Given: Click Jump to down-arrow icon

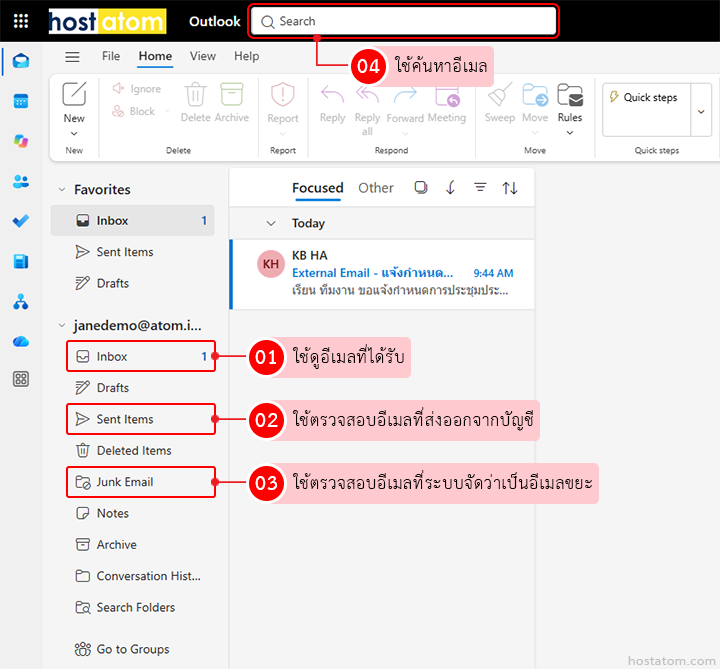Looking at the screenshot, I should tap(450, 187).
